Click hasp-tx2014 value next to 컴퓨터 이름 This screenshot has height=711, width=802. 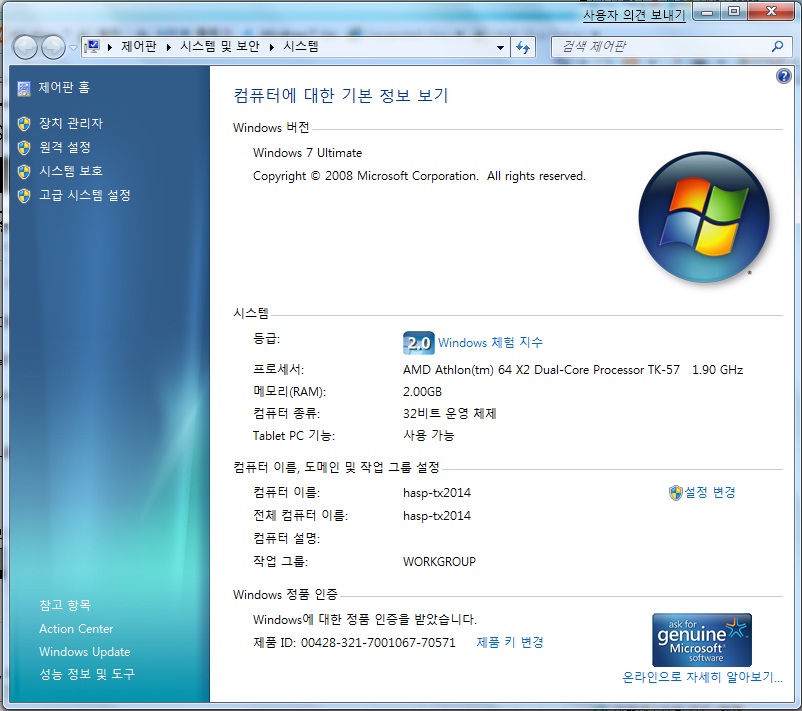tap(437, 493)
